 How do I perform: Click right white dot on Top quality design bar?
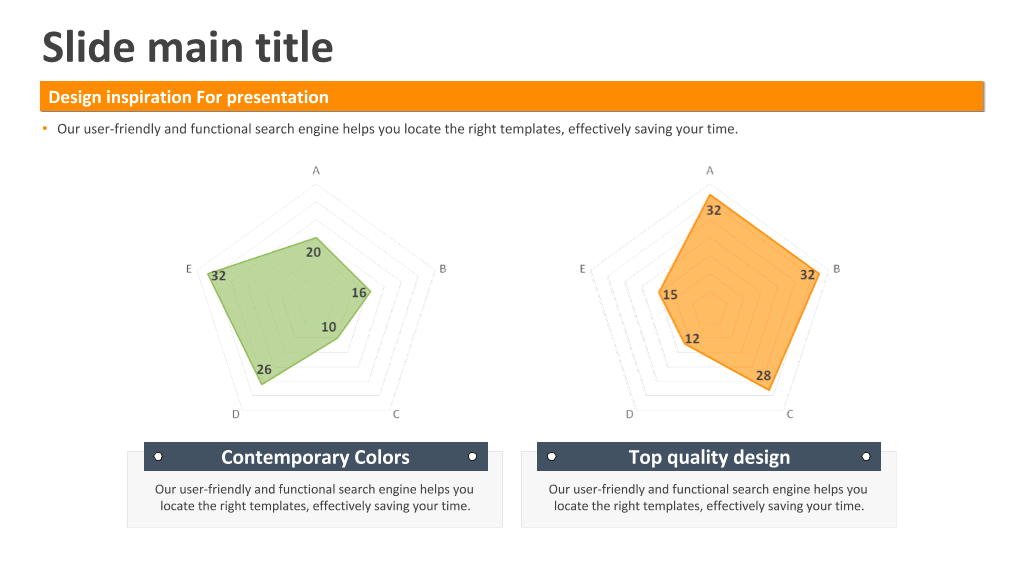pyautogui.click(x=866, y=456)
